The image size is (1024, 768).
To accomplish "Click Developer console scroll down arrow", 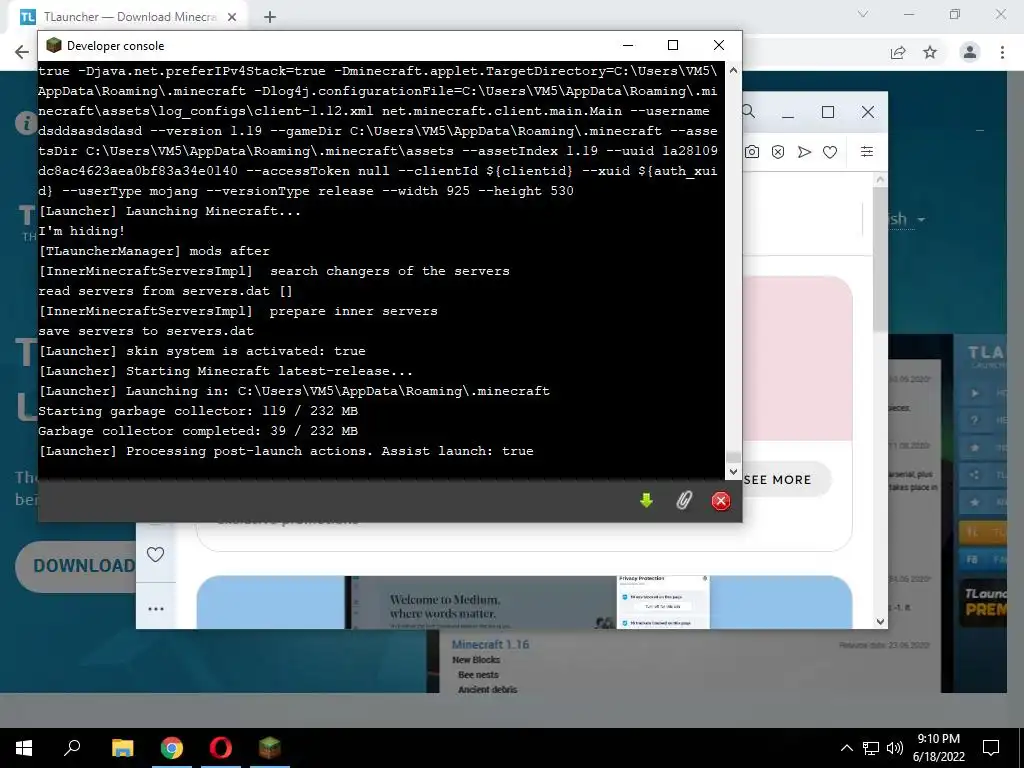I will (733, 471).
